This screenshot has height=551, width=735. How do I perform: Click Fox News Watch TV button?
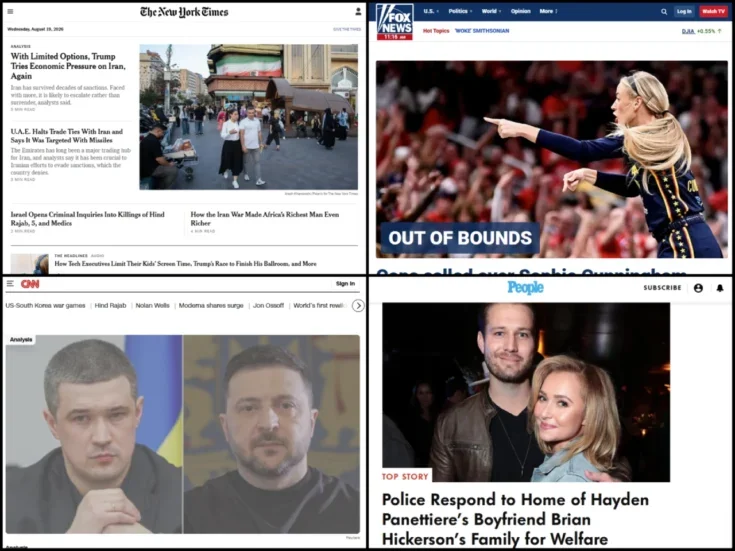pyautogui.click(x=713, y=11)
